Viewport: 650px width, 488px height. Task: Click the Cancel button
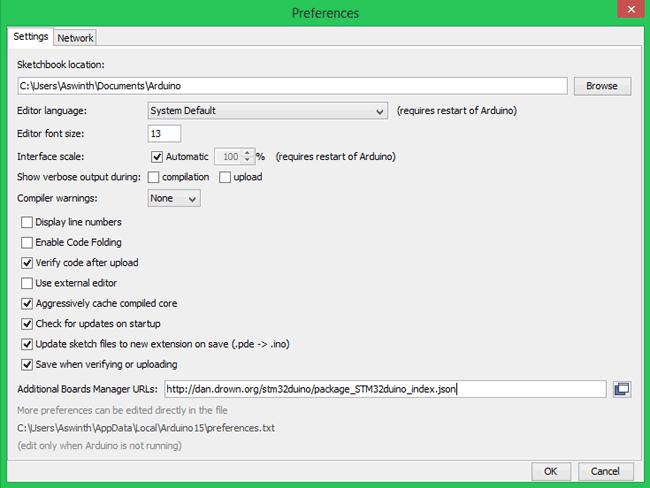[605, 471]
